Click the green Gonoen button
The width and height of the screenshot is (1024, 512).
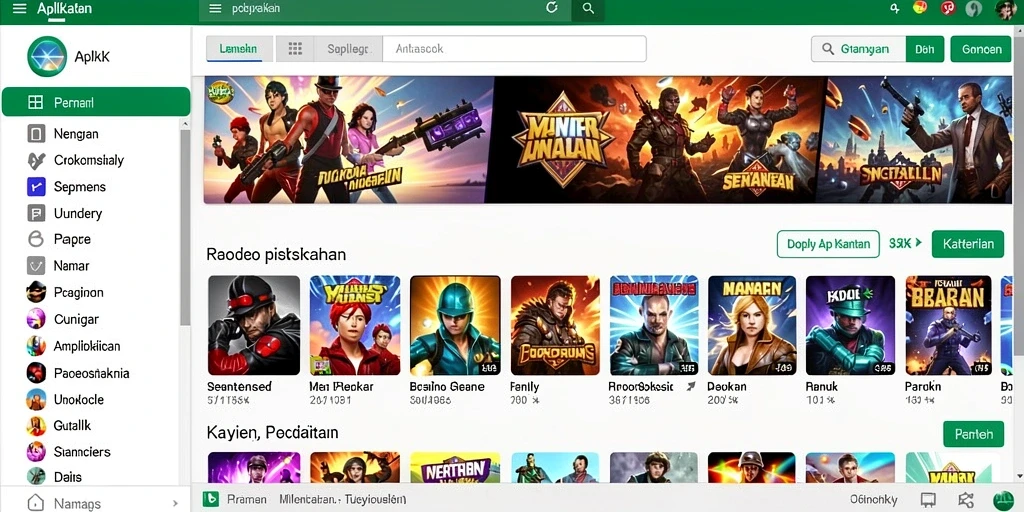981,49
